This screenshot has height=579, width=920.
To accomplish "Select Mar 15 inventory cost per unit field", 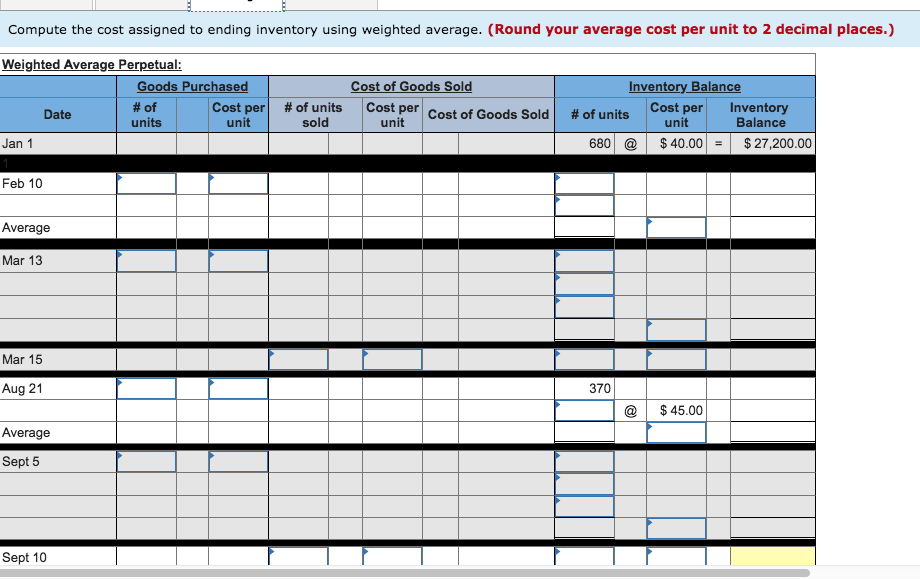I will pyautogui.click(x=676, y=360).
